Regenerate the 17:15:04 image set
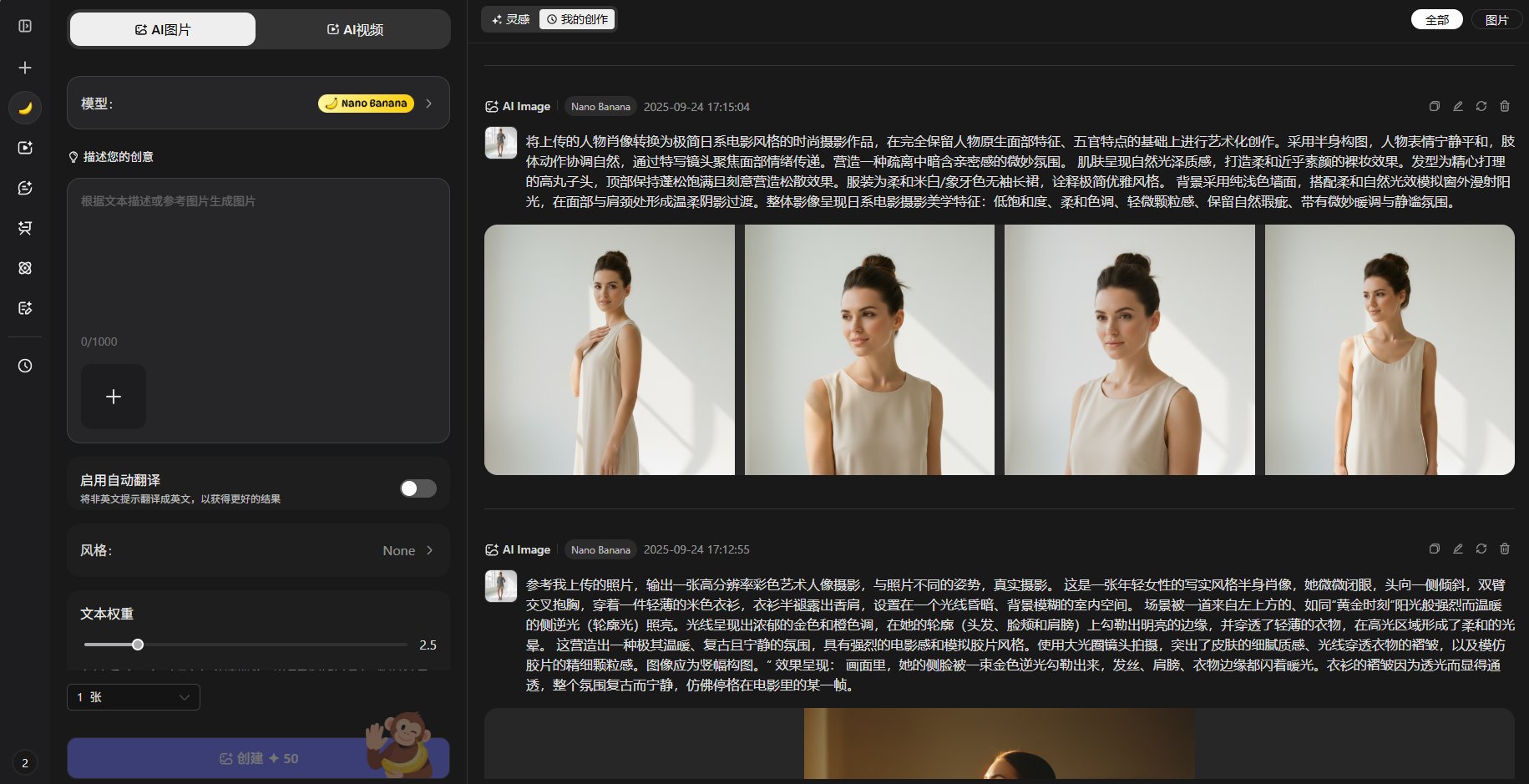This screenshot has height=784, width=1529. 1481,106
